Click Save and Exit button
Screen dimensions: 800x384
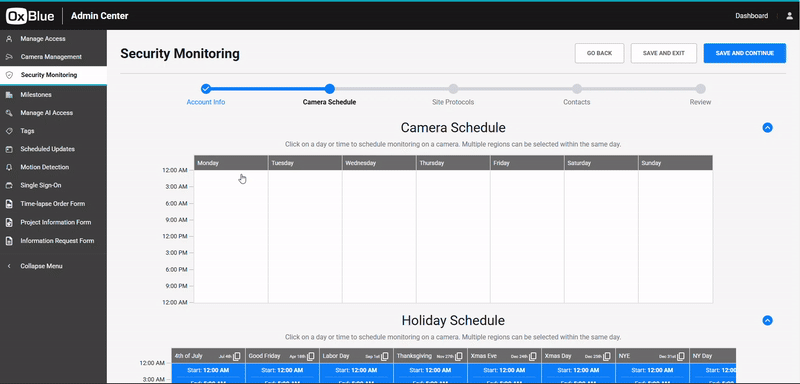tap(664, 53)
